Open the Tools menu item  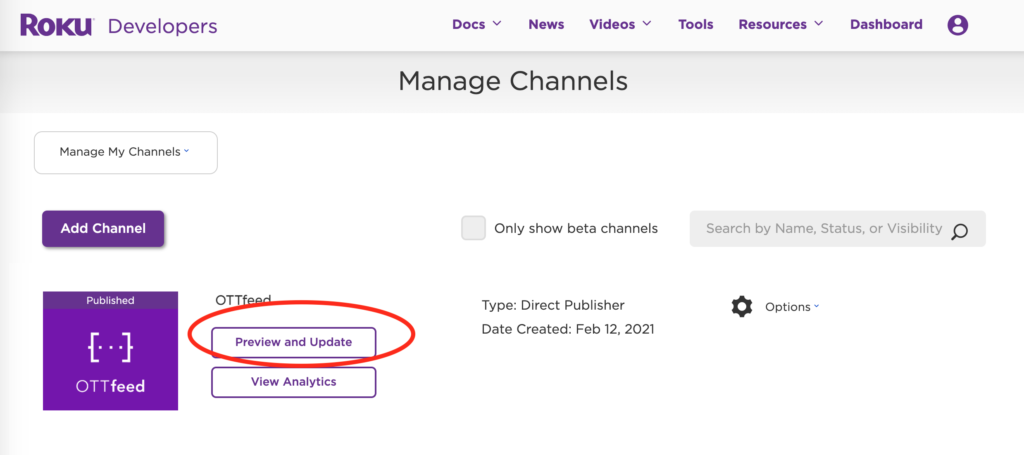[695, 24]
